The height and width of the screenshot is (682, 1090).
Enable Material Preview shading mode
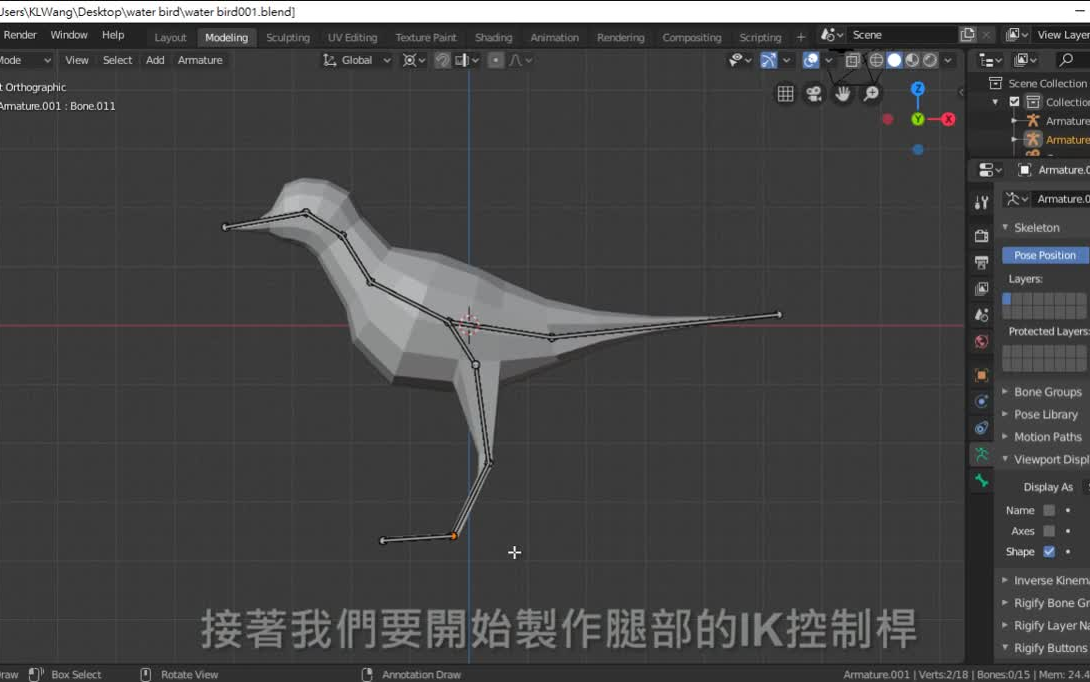(x=911, y=59)
